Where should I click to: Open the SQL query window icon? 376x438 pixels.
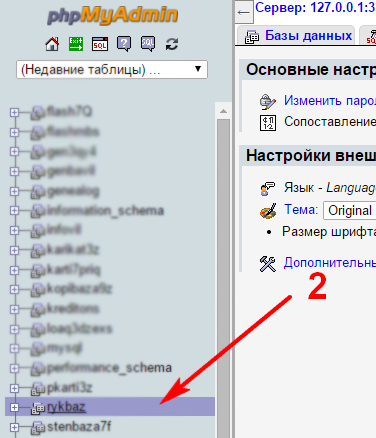(100, 44)
